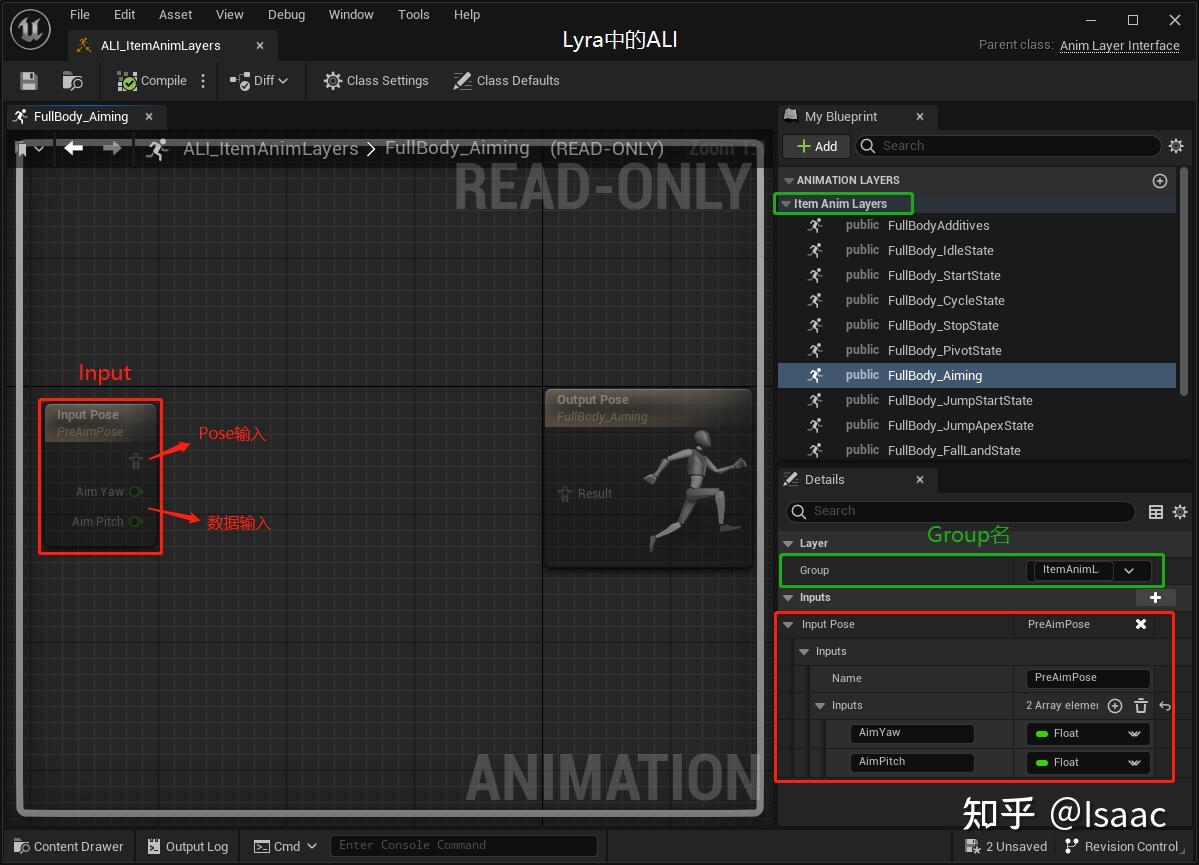
Task: Open the Diff dropdown
Action: 258,80
